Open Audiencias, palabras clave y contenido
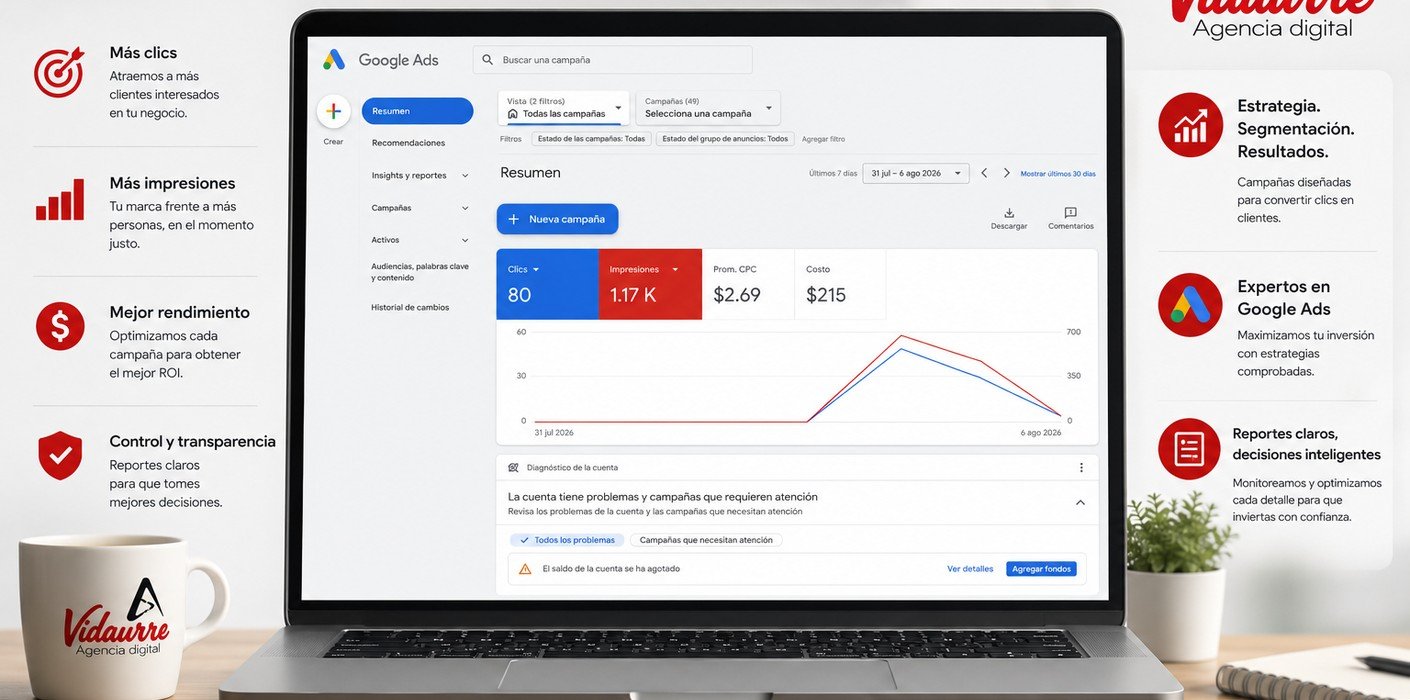The image size is (1410, 700). point(420,272)
